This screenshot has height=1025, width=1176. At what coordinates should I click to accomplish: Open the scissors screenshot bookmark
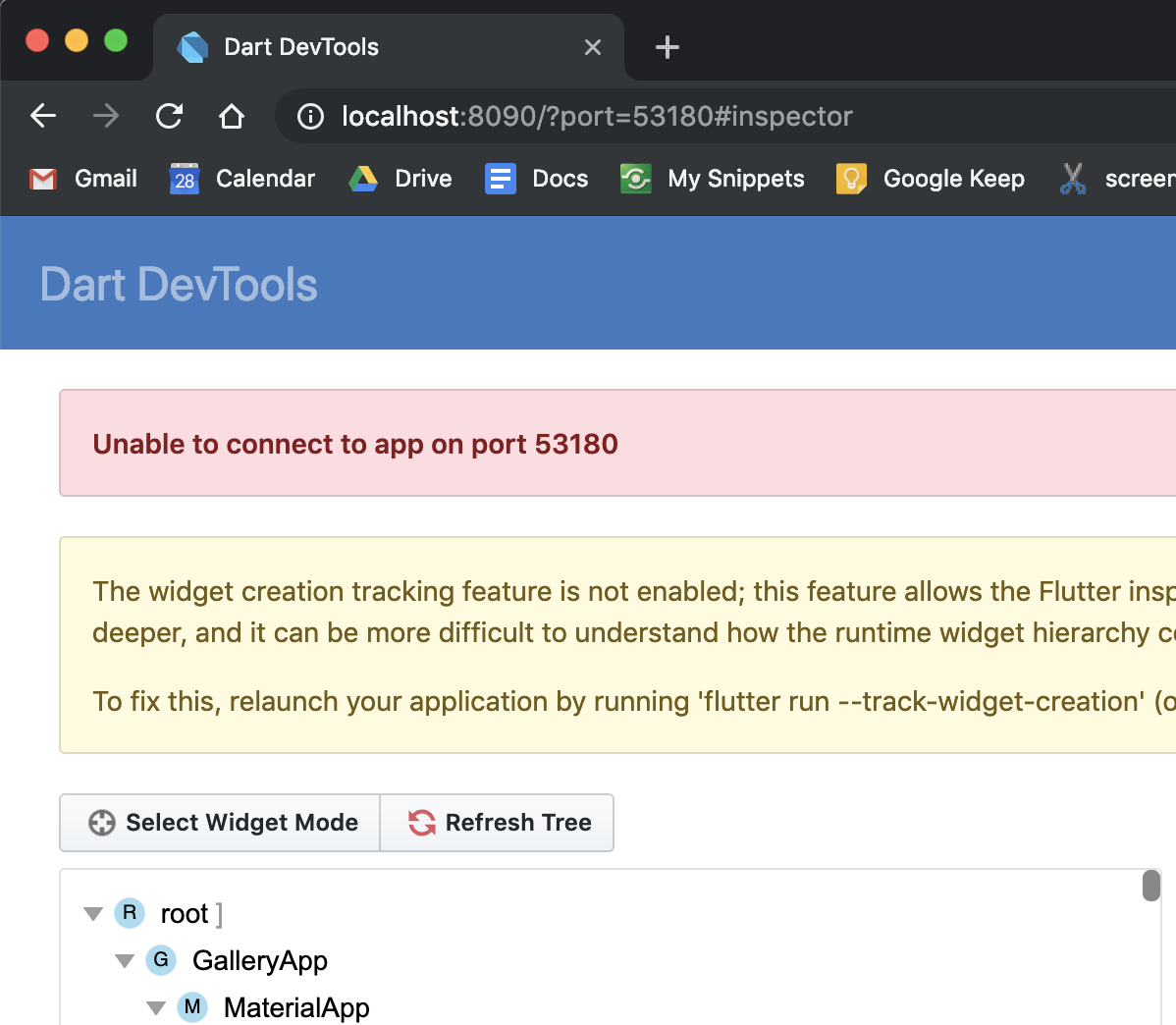click(x=1117, y=179)
